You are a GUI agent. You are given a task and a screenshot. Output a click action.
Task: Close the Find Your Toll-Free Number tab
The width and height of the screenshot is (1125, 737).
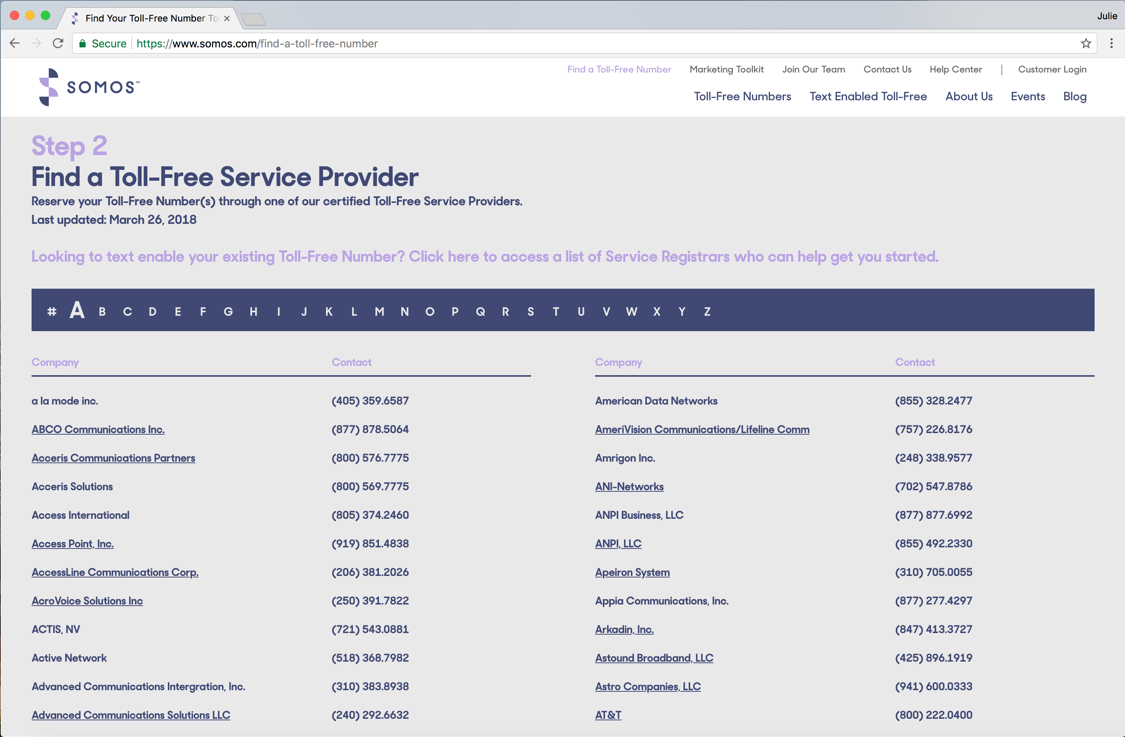coord(227,18)
